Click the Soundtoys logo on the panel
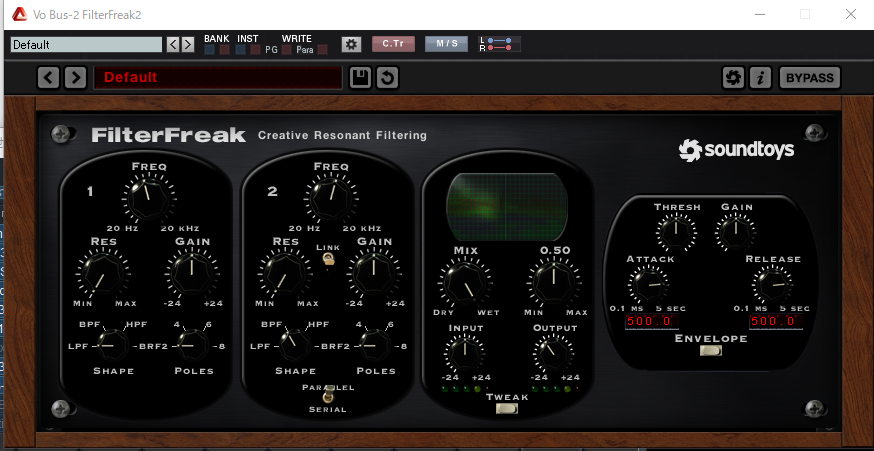Image resolution: width=874 pixels, height=451 pixels. (x=736, y=150)
